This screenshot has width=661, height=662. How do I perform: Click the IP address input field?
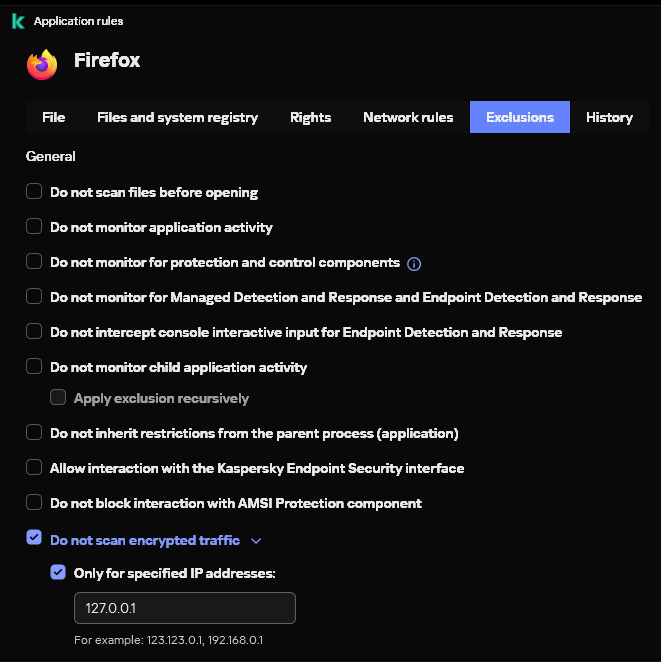[185, 608]
